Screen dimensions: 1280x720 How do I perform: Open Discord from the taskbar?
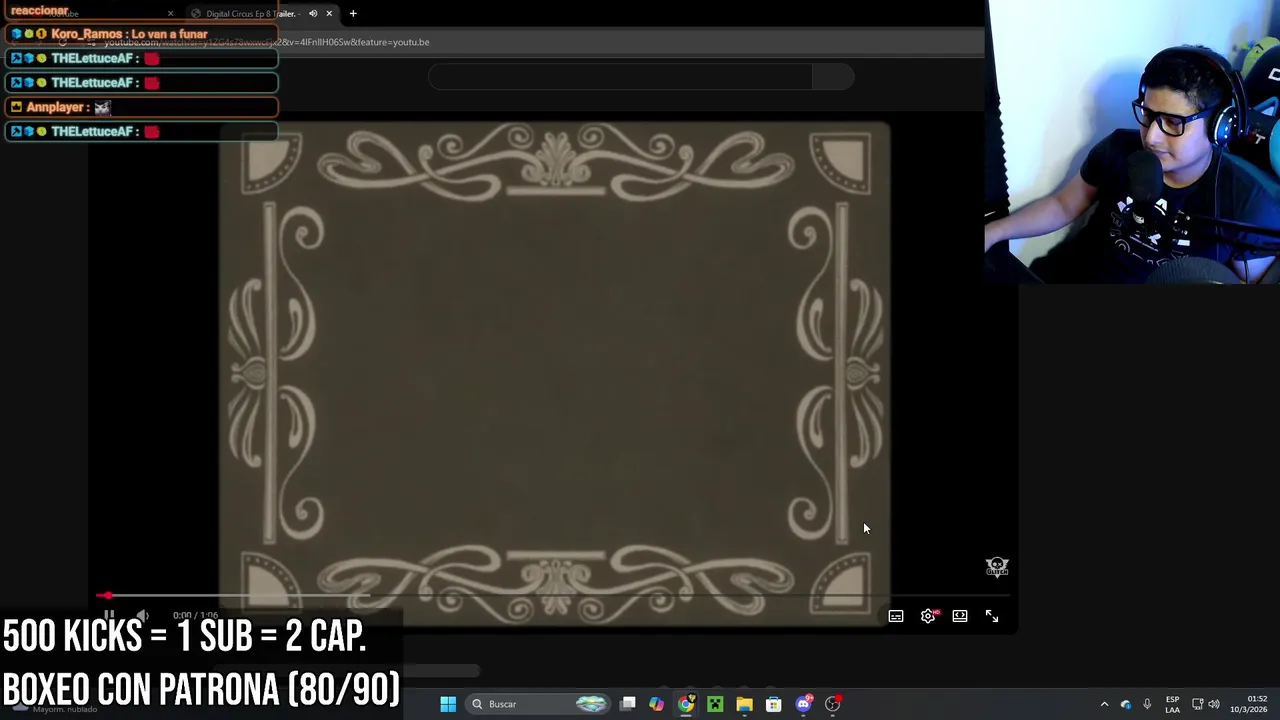point(803,704)
